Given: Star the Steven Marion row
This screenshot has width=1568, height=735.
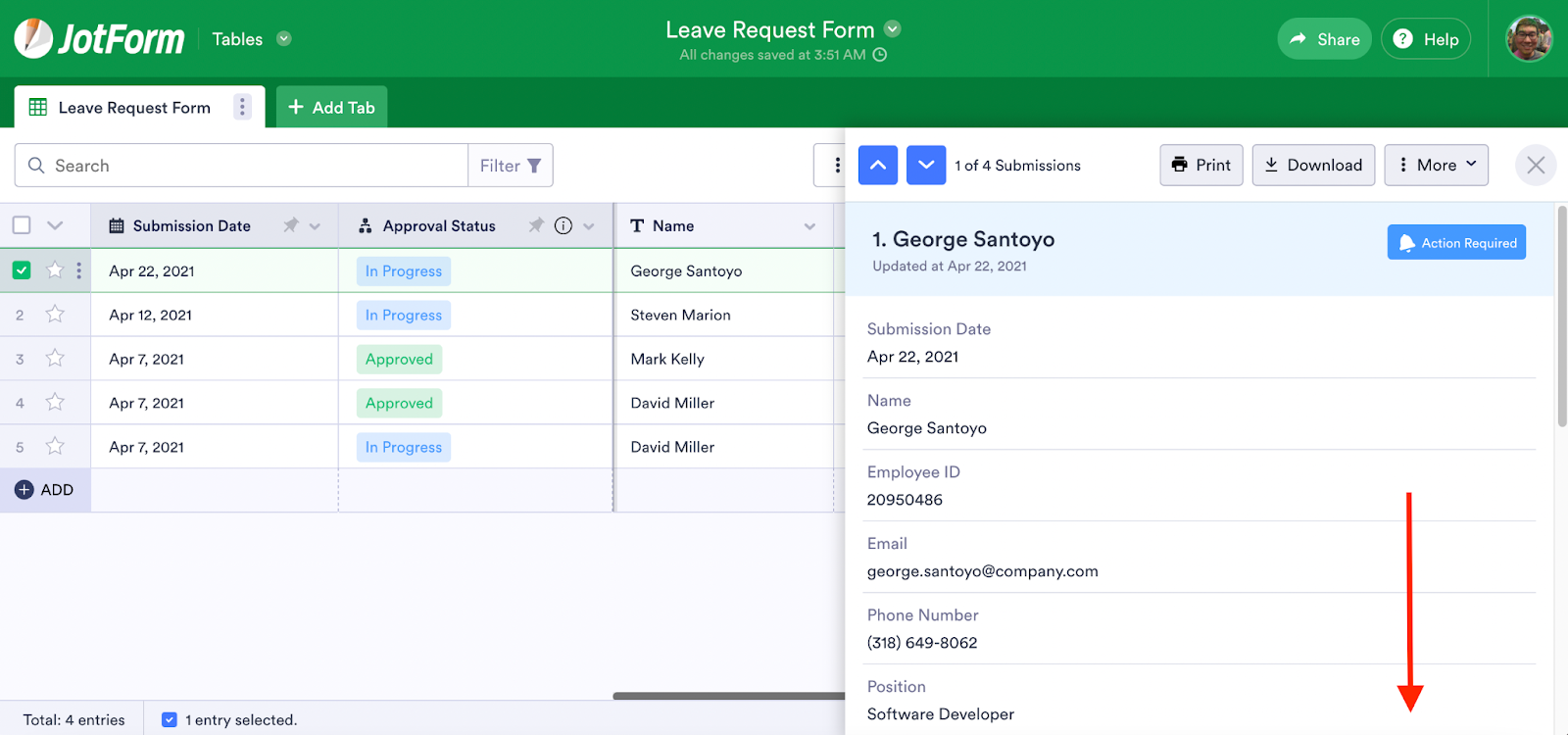Looking at the screenshot, I should 55,314.
